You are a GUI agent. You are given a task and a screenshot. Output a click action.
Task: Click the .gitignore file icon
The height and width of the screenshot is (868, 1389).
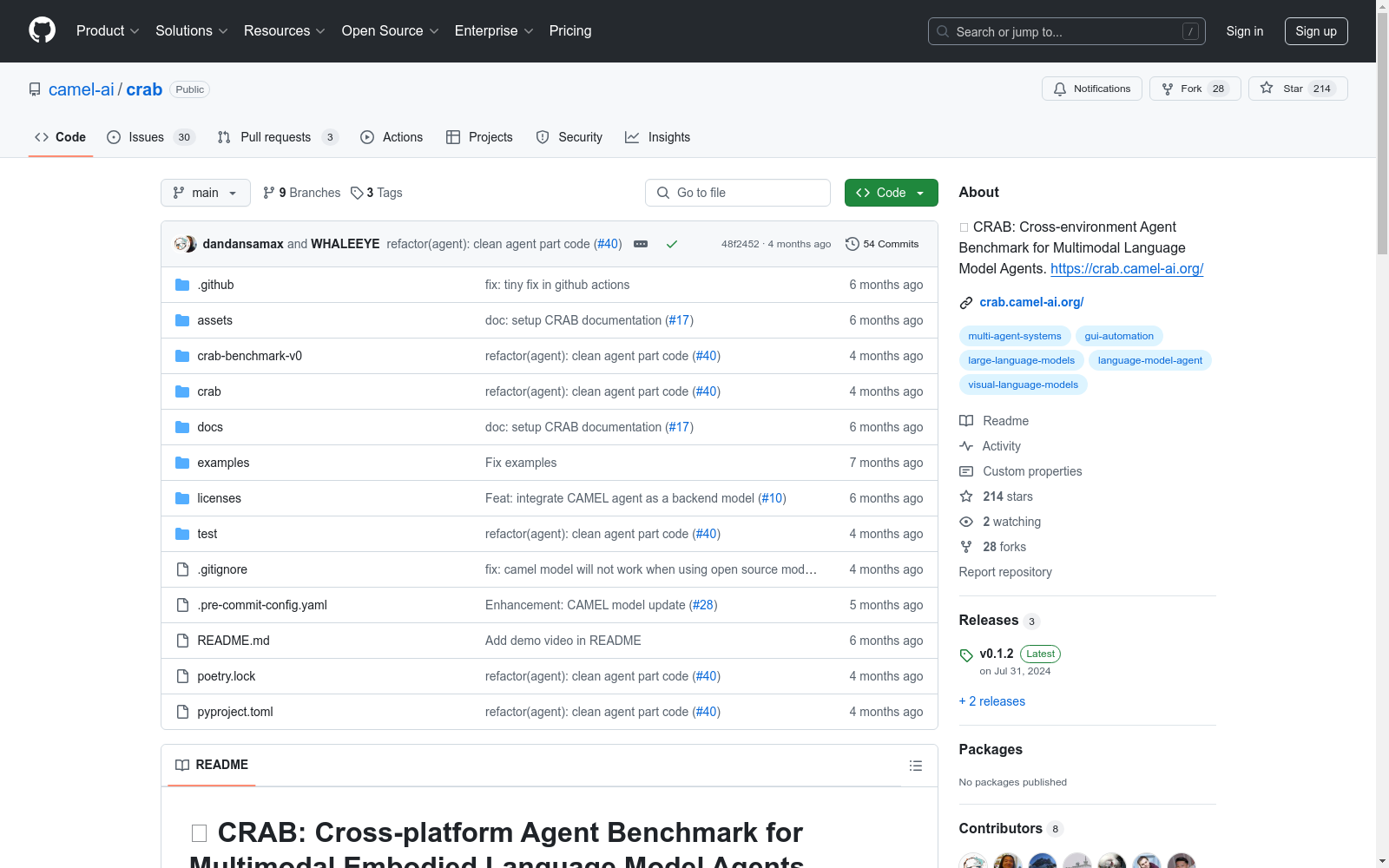coord(182,569)
